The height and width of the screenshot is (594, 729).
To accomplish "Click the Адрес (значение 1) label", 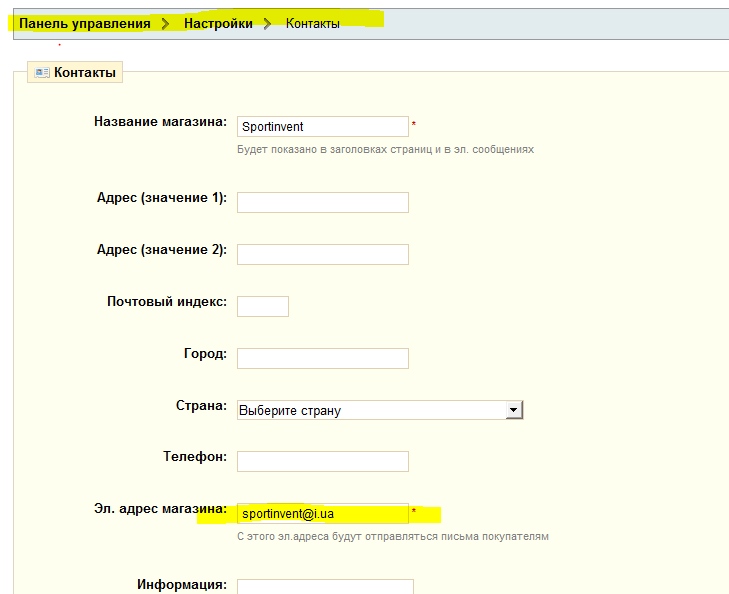I will pyautogui.click(x=162, y=198).
